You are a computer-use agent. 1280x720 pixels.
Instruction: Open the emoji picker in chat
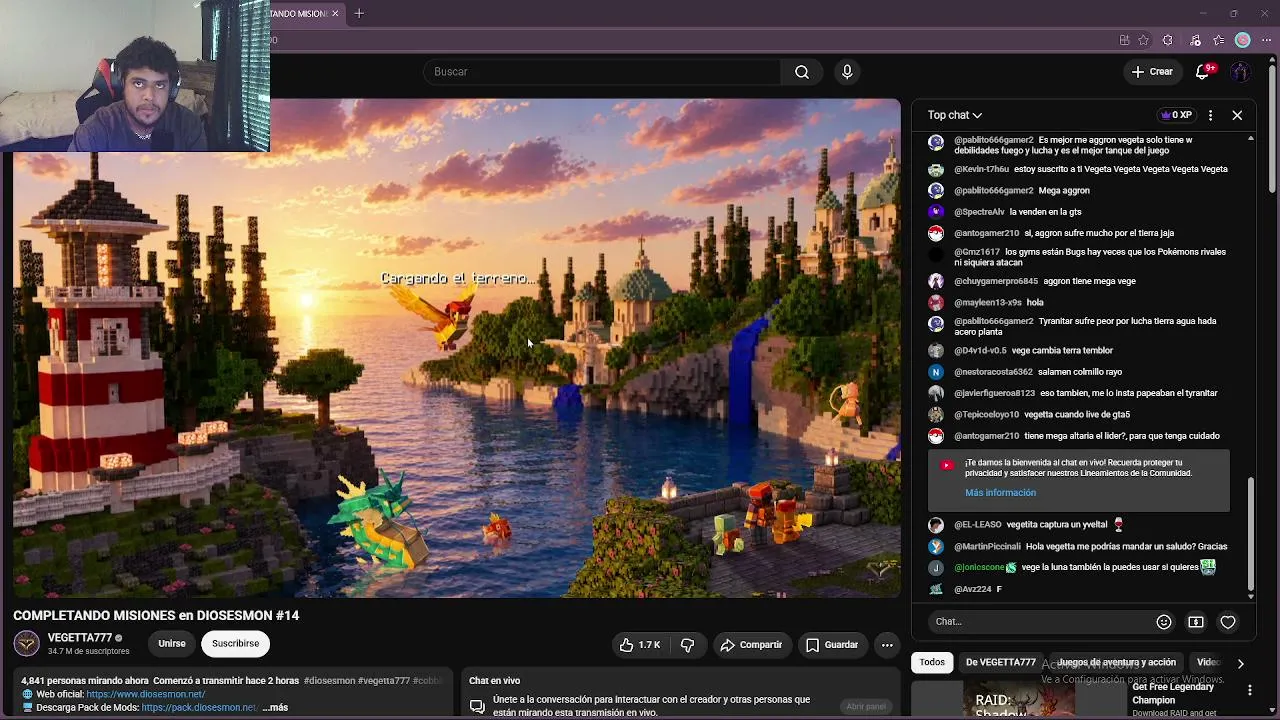pyautogui.click(x=1164, y=622)
